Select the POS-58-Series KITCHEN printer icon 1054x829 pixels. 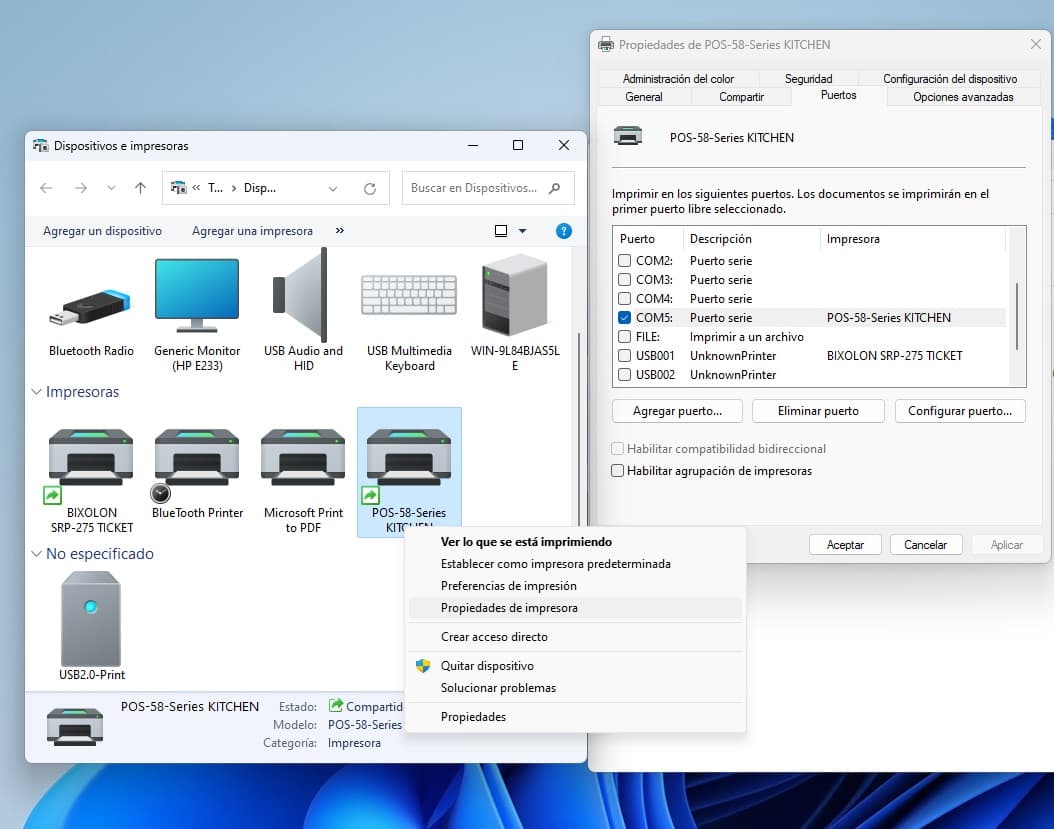[409, 457]
